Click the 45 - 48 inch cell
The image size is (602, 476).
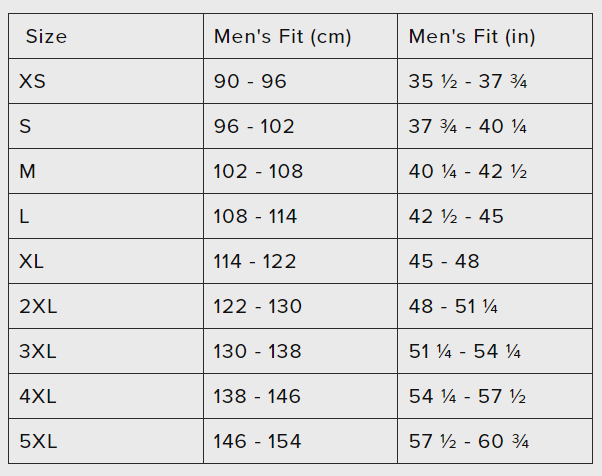coord(444,261)
